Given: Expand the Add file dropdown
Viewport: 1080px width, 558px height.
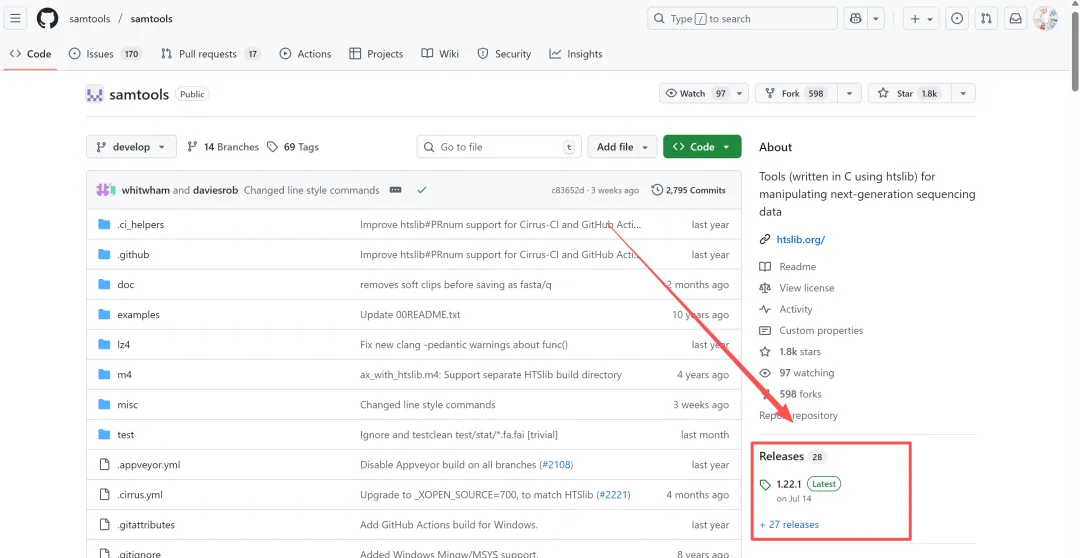Looking at the screenshot, I should tap(622, 147).
